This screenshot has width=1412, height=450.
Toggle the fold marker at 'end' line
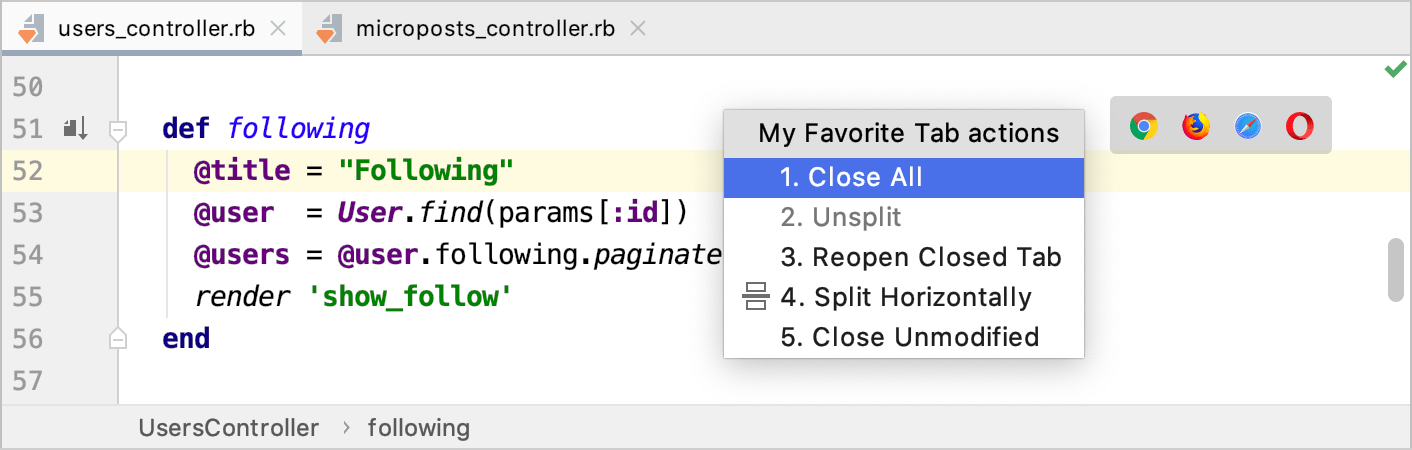tap(118, 338)
